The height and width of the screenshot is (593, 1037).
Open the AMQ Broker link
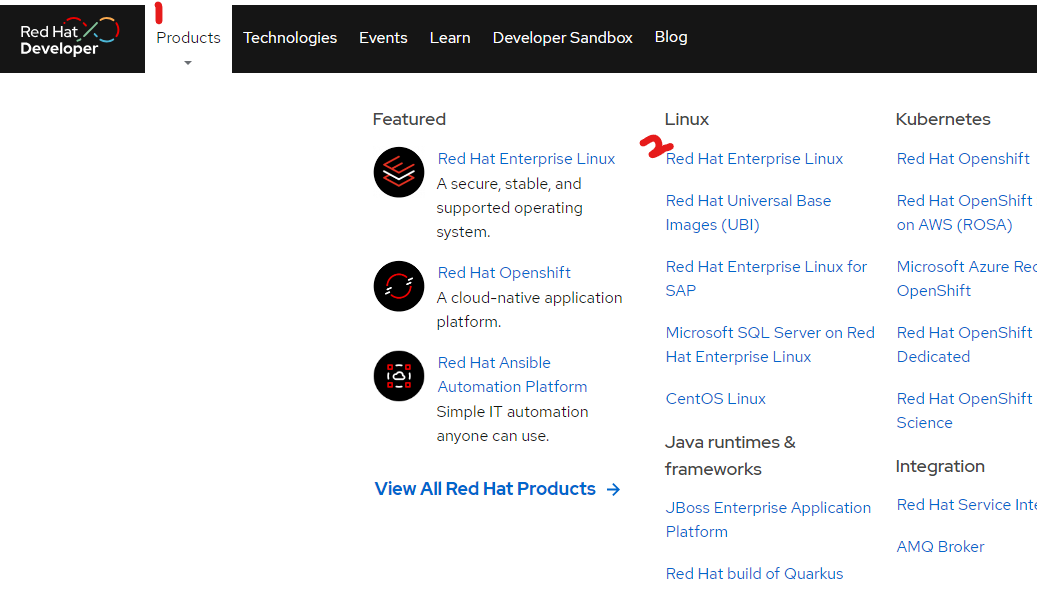pyautogui.click(x=940, y=547)
